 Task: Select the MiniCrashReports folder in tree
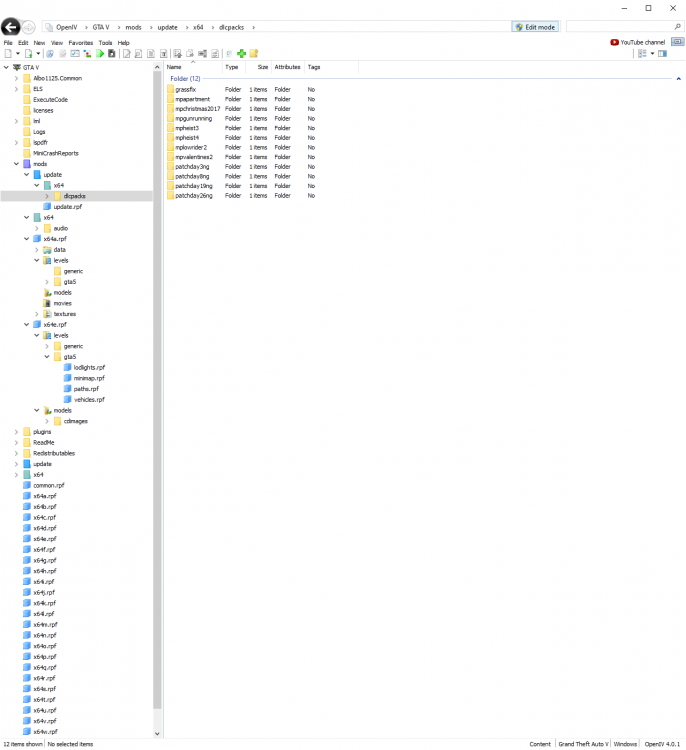pyautogui.click(x=51, y=153)
